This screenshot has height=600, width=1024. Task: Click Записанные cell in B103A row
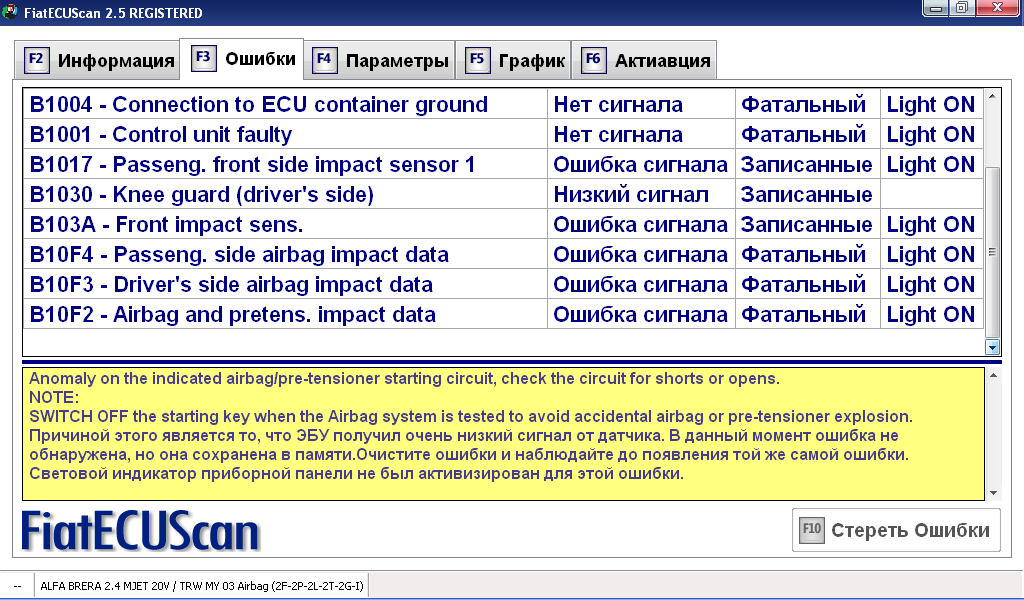(807, 225)
